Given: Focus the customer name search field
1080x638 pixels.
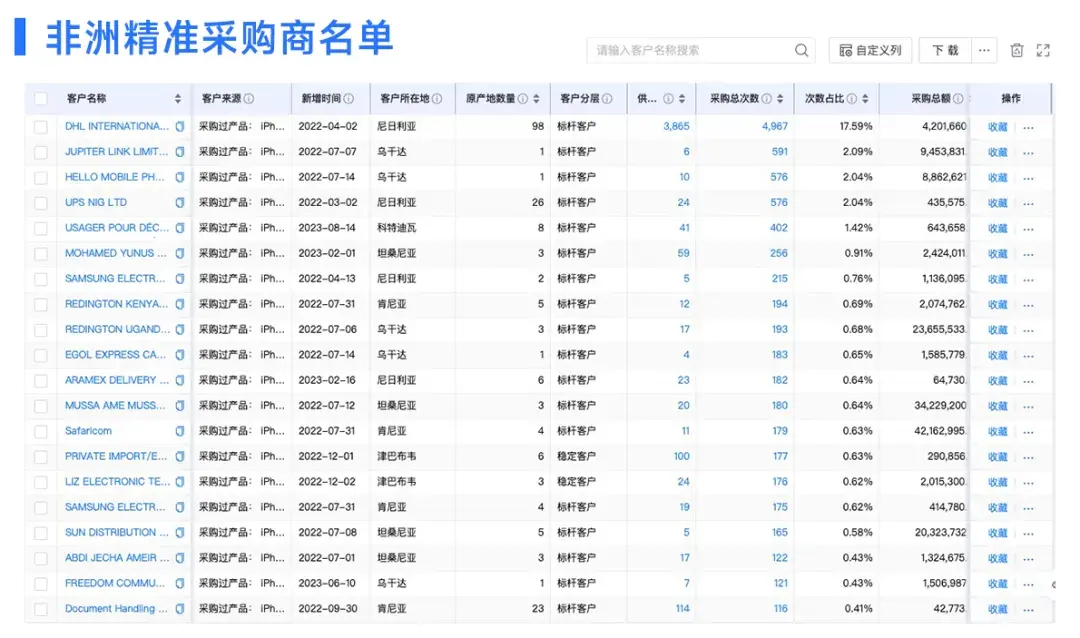Looking at the screenshot, I should [x=692, y=50].
